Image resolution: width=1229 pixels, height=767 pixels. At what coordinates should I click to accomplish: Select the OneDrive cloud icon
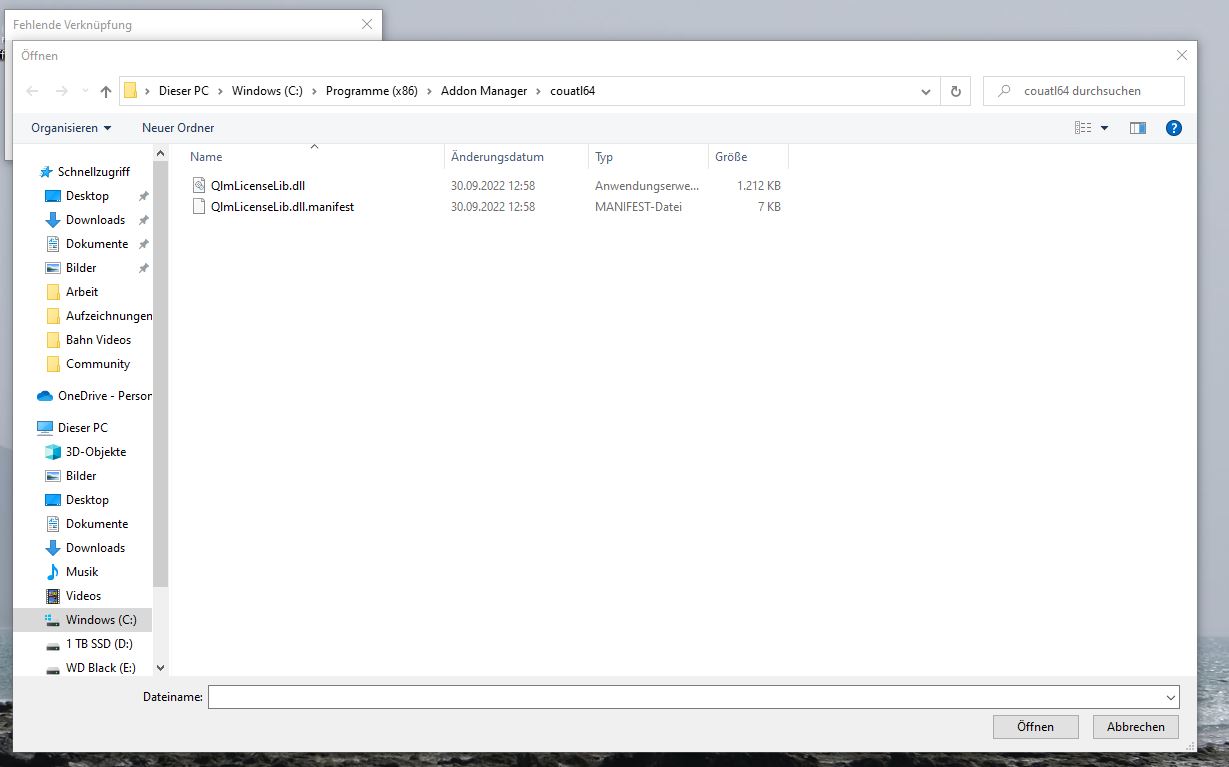click(44, 395)
